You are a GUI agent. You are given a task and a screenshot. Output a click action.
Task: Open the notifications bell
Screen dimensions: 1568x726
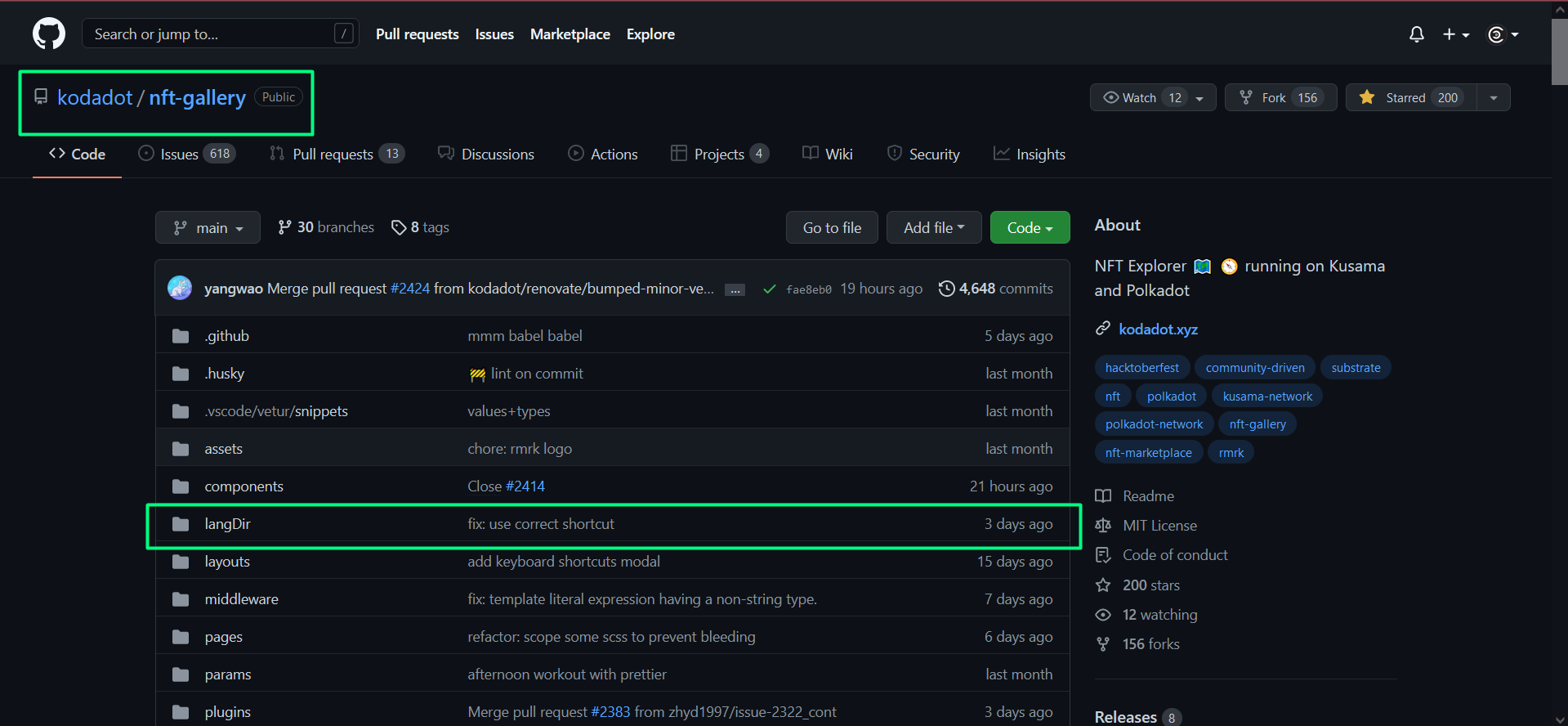[x=1416, y=34]
